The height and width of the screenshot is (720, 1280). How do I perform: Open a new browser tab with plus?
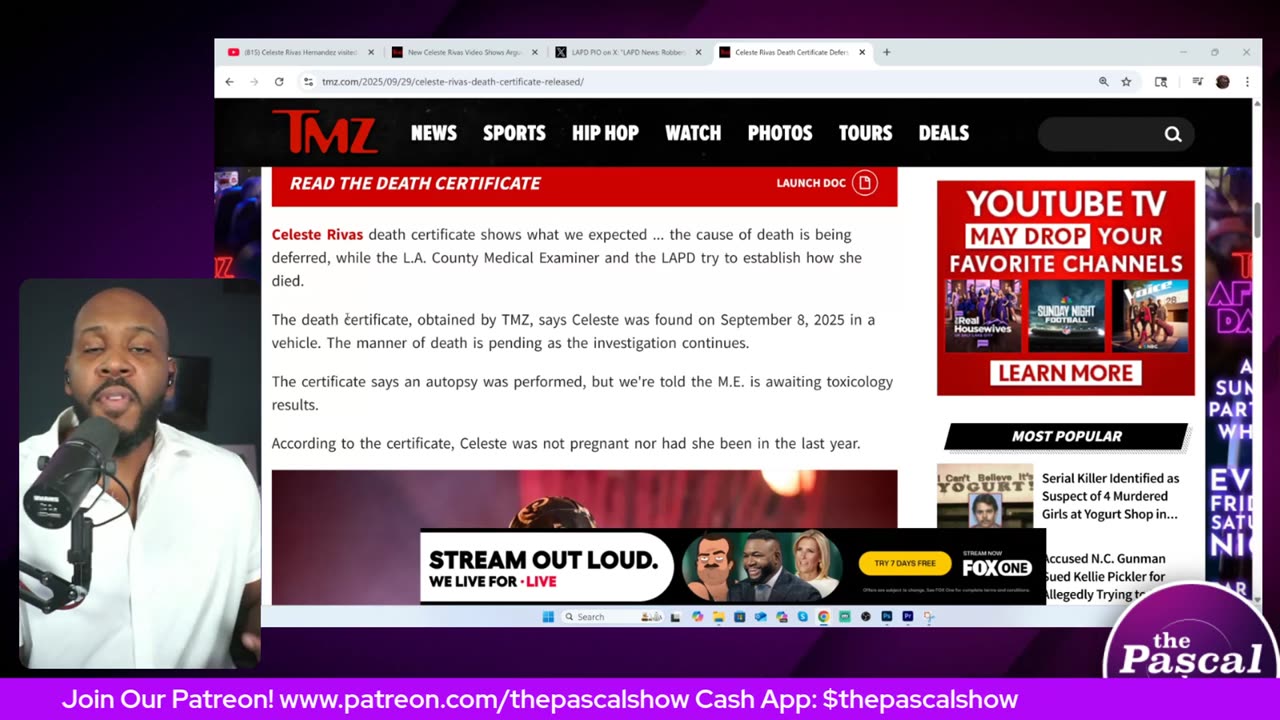point(886,52)
